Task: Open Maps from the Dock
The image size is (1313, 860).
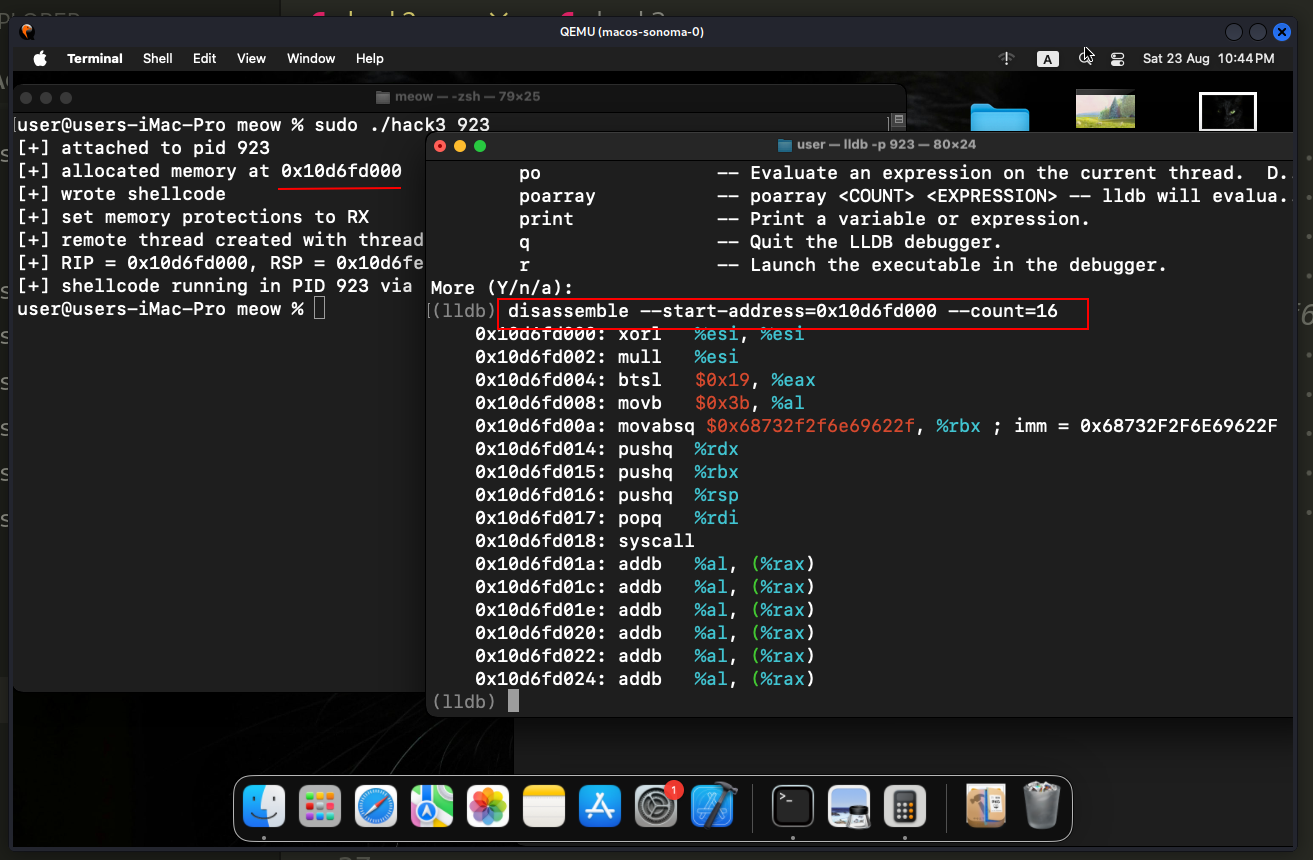Action: pos(432,806)
